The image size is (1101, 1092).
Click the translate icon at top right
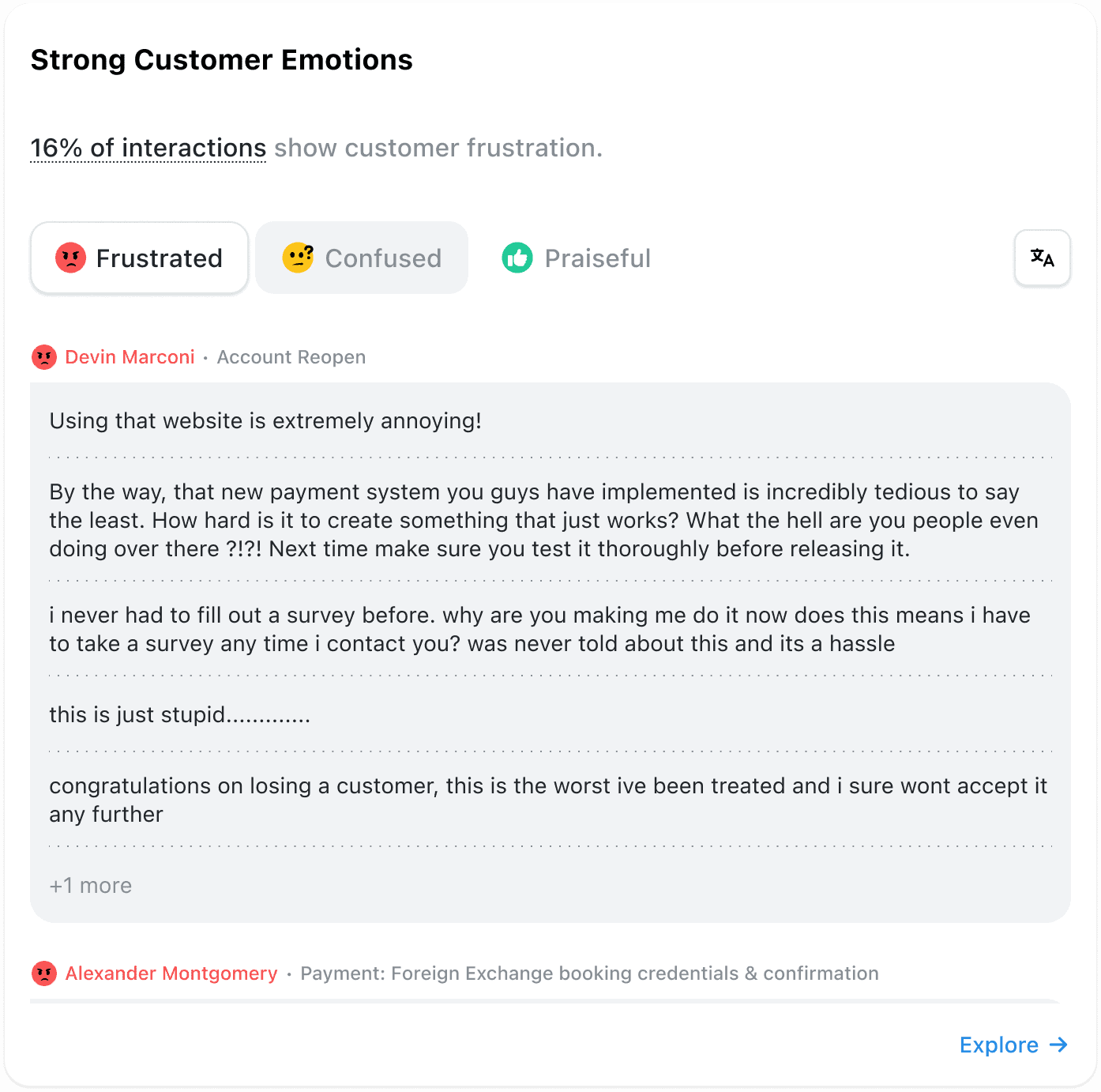1042,258
